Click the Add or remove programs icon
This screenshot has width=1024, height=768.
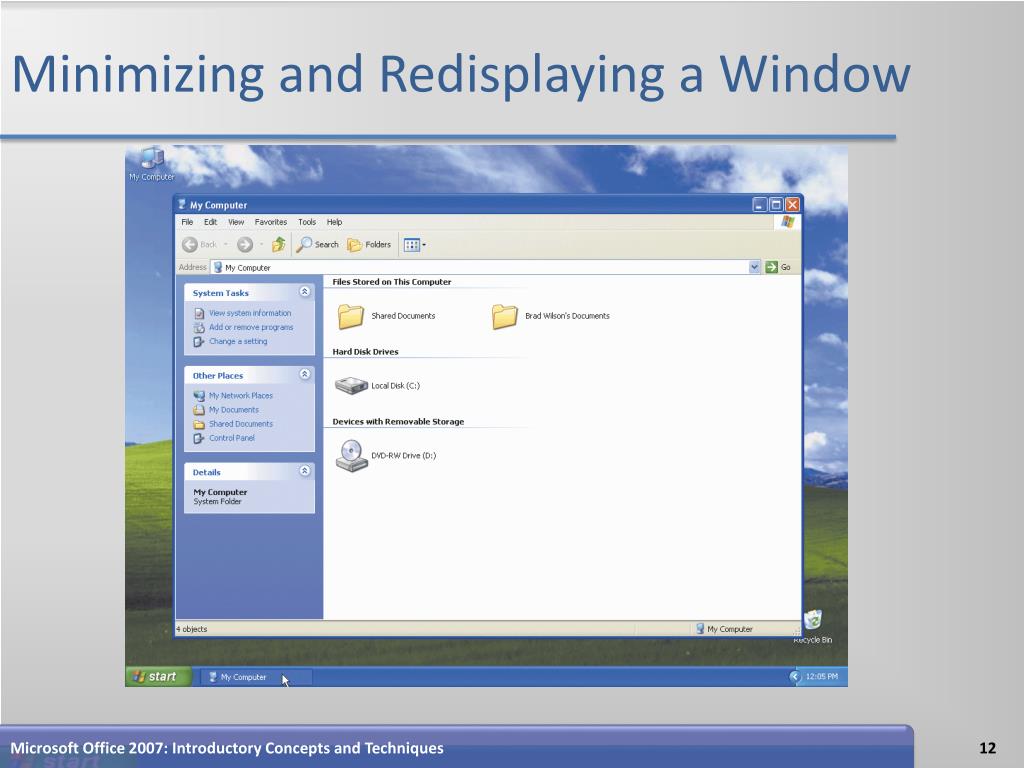[x=199, y=328]
